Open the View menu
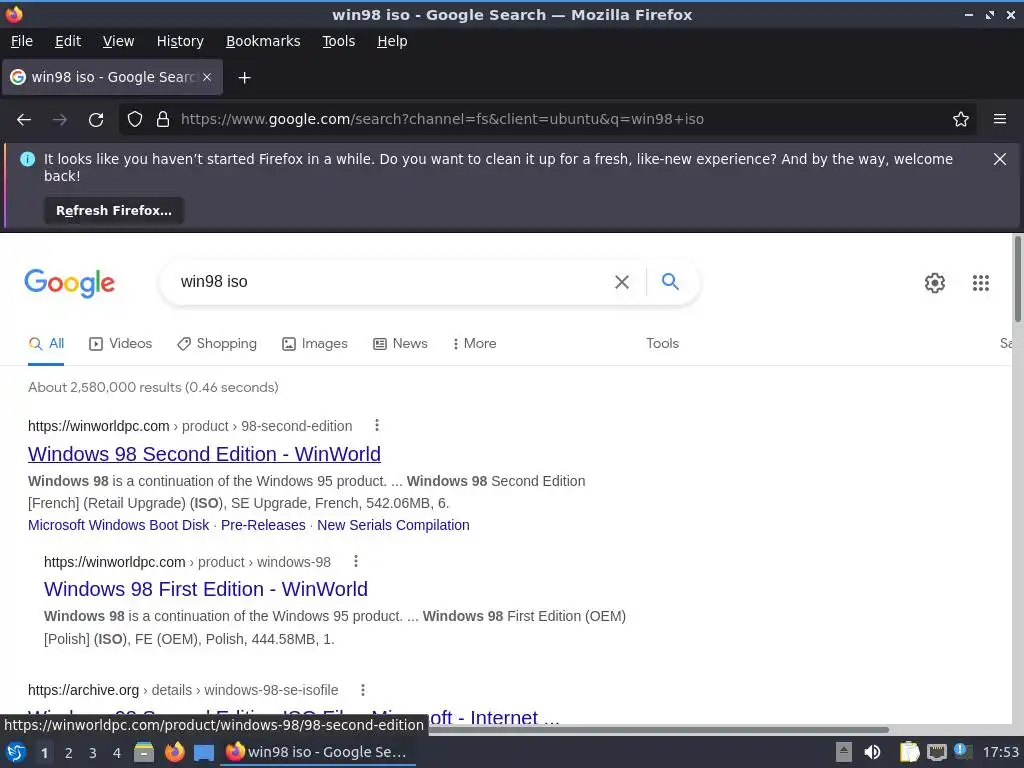This screenshot has width=1024, height=768. click(x=118, y=41)
